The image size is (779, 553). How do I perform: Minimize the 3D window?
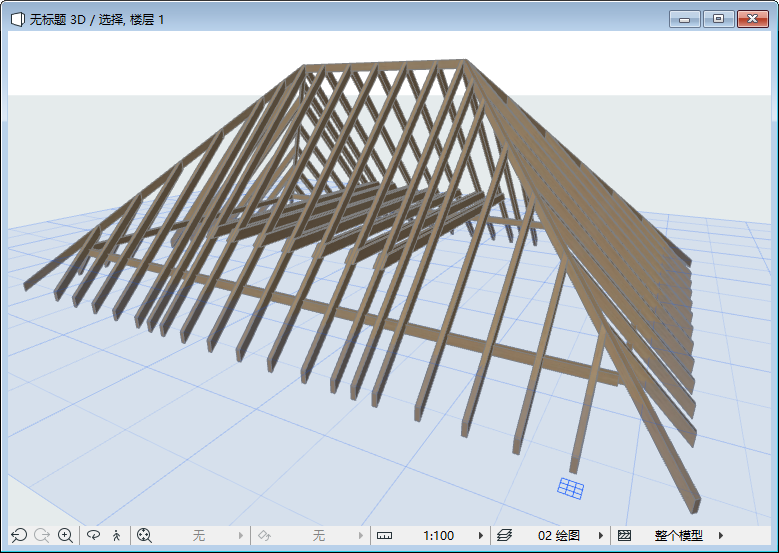pos(685,19)
